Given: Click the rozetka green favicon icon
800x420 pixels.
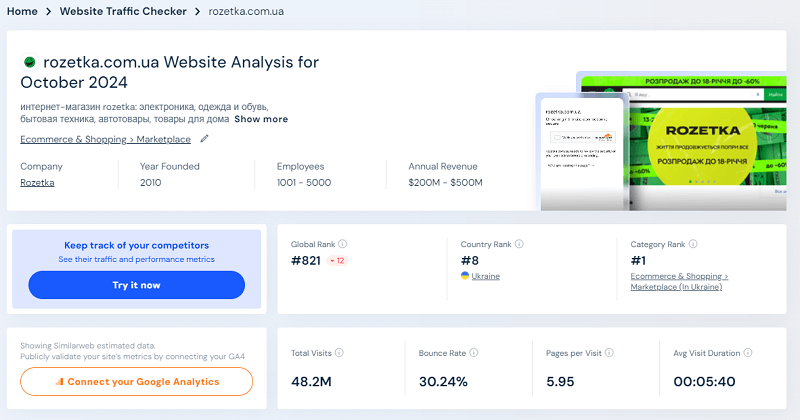Looking at the screenshot, I should [30, 62].
